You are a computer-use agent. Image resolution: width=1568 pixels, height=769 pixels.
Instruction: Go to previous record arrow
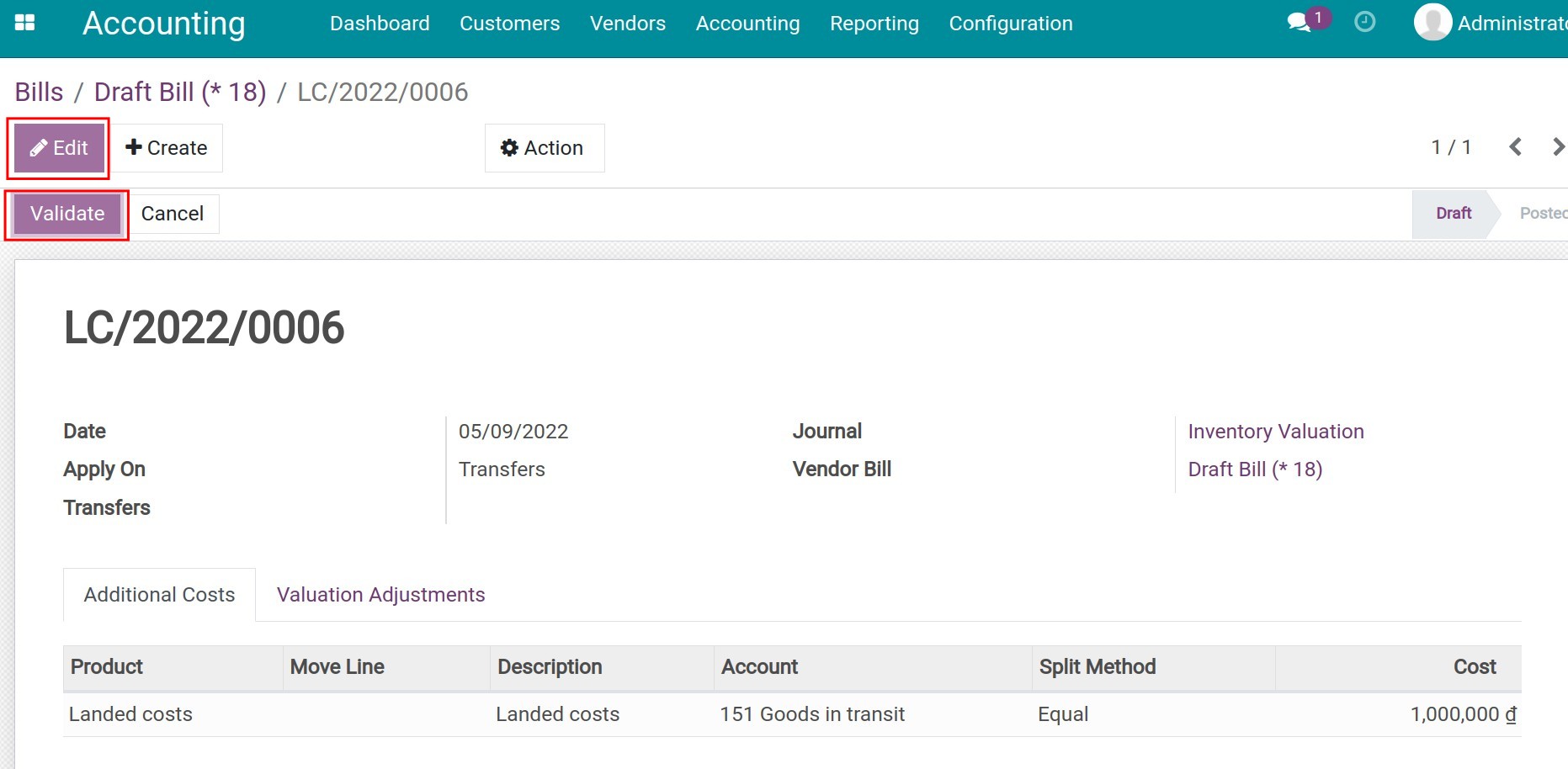coord(1515,147)
